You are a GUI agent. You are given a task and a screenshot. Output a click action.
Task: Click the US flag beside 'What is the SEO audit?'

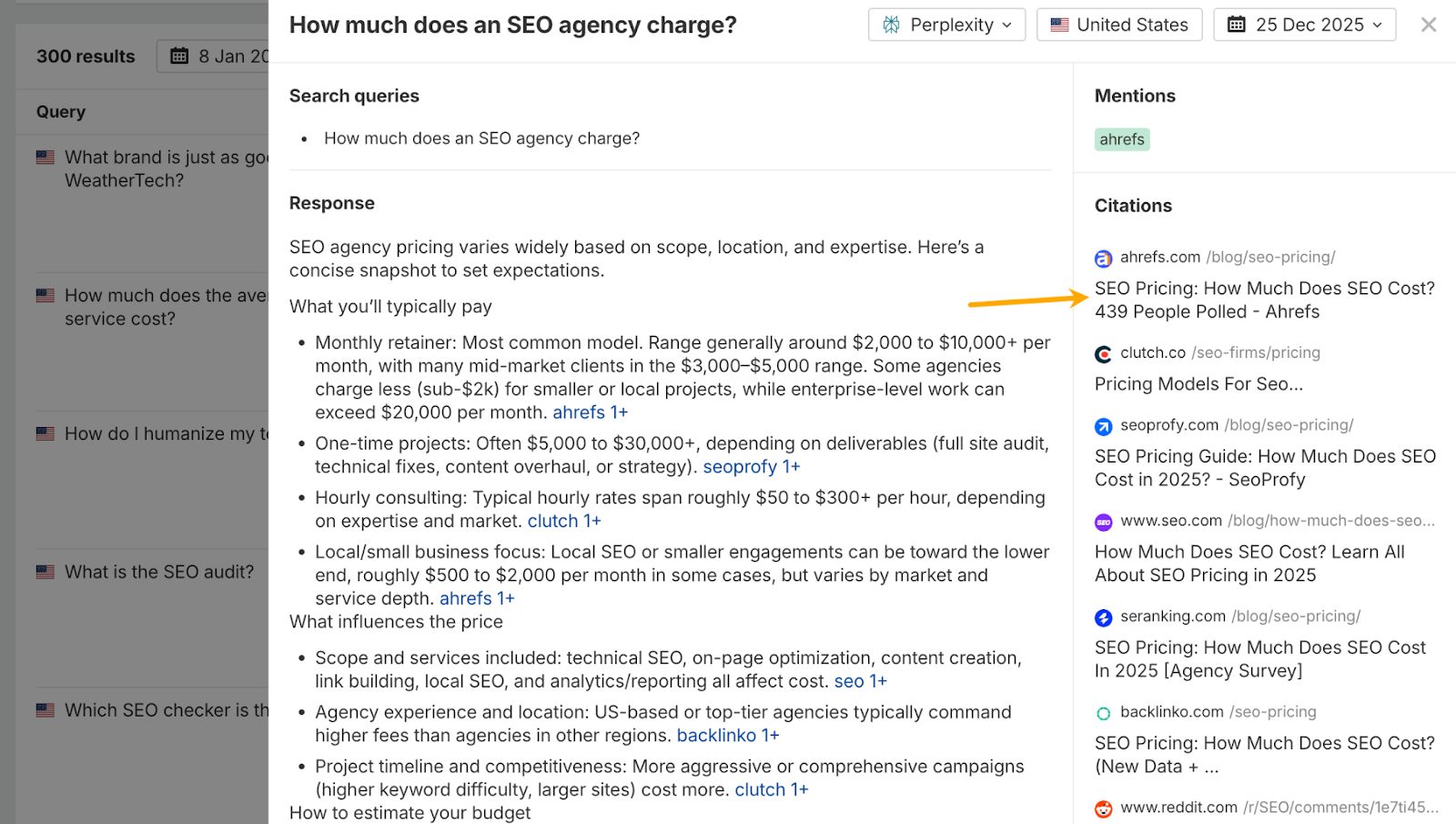coord(45,571)
